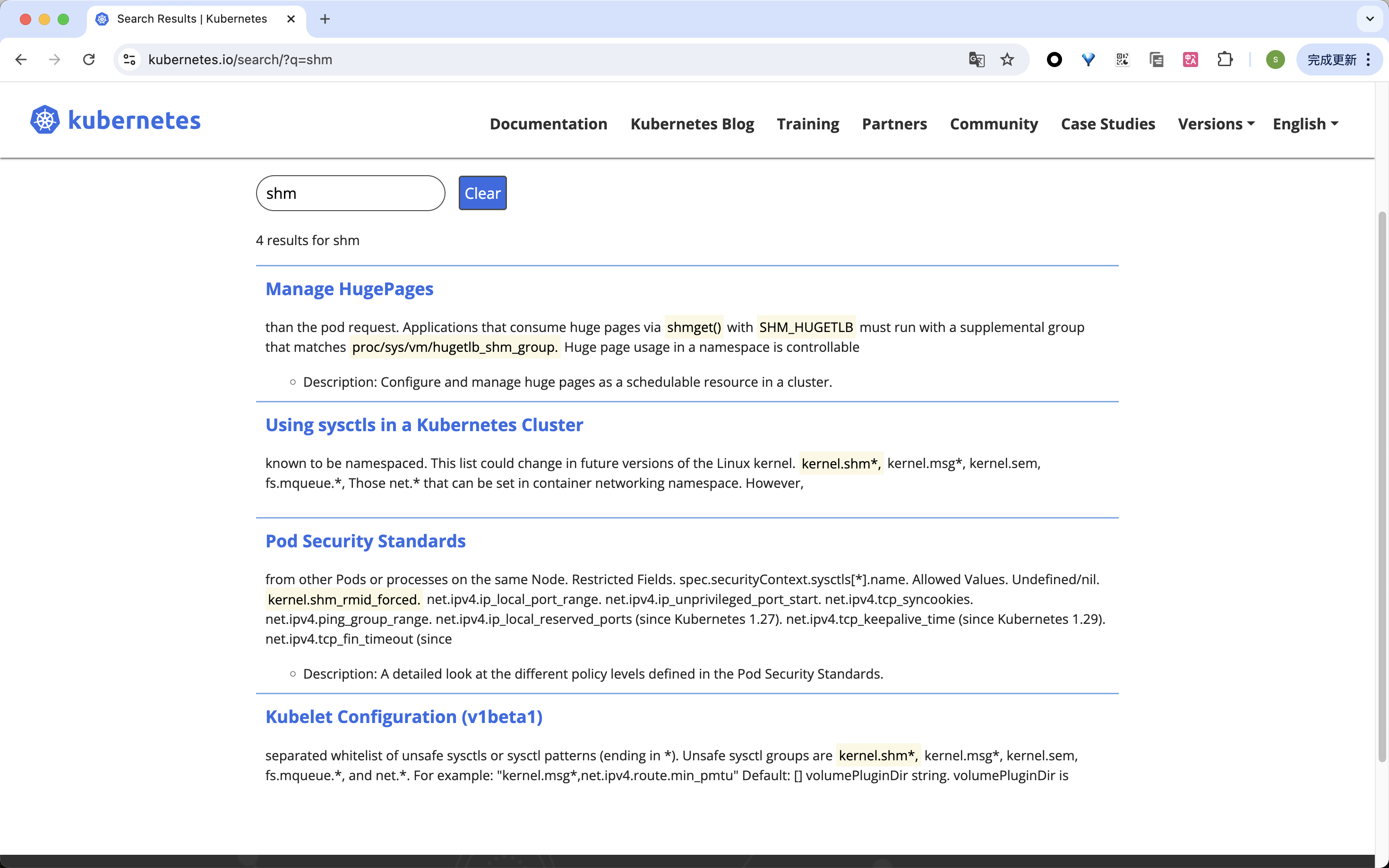The image size is (1389, 868).
Task: Click the Training navigation tab
Action: tap(808, 124)
